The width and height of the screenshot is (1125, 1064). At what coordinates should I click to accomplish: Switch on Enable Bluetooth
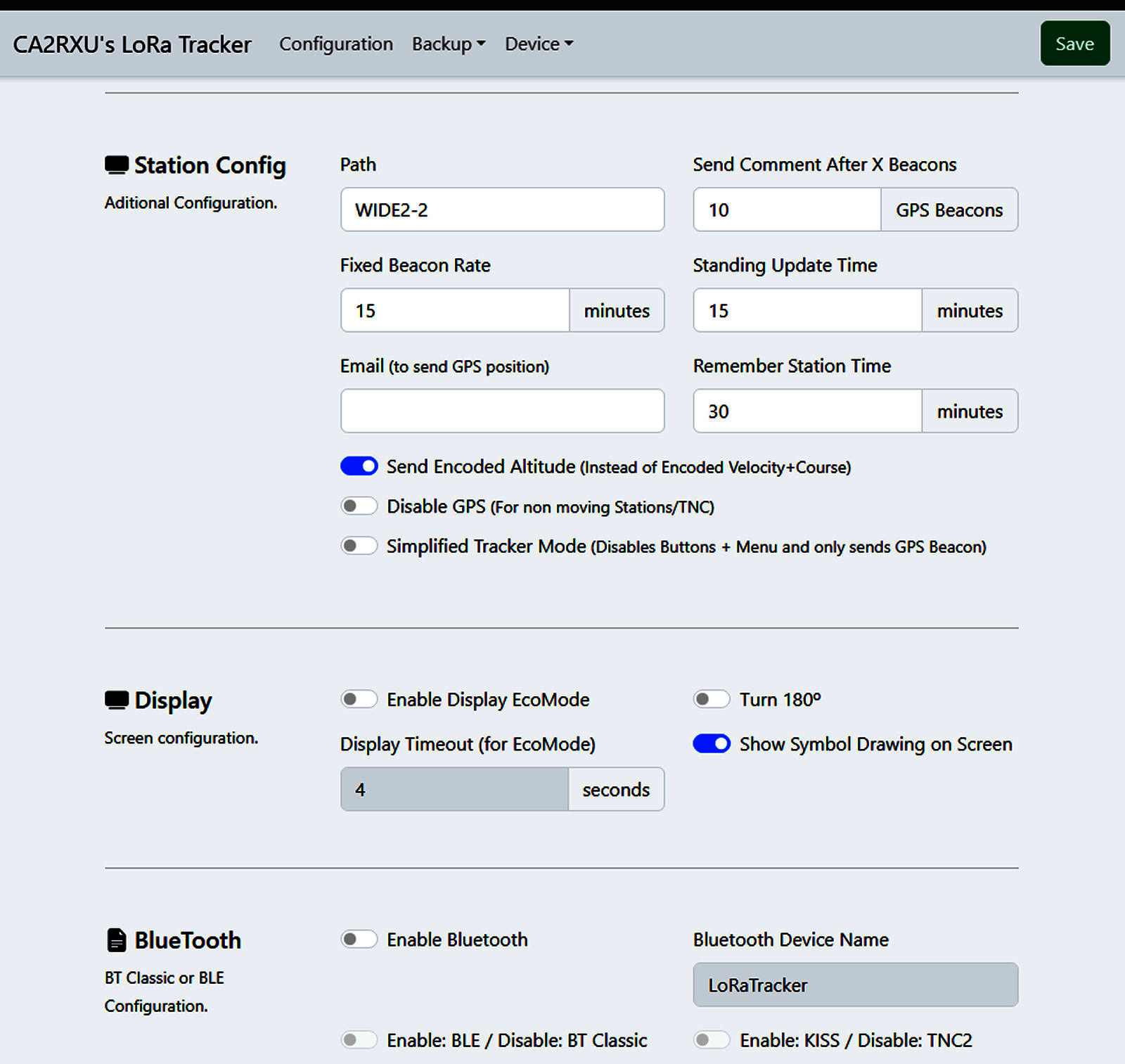point(359,940)
